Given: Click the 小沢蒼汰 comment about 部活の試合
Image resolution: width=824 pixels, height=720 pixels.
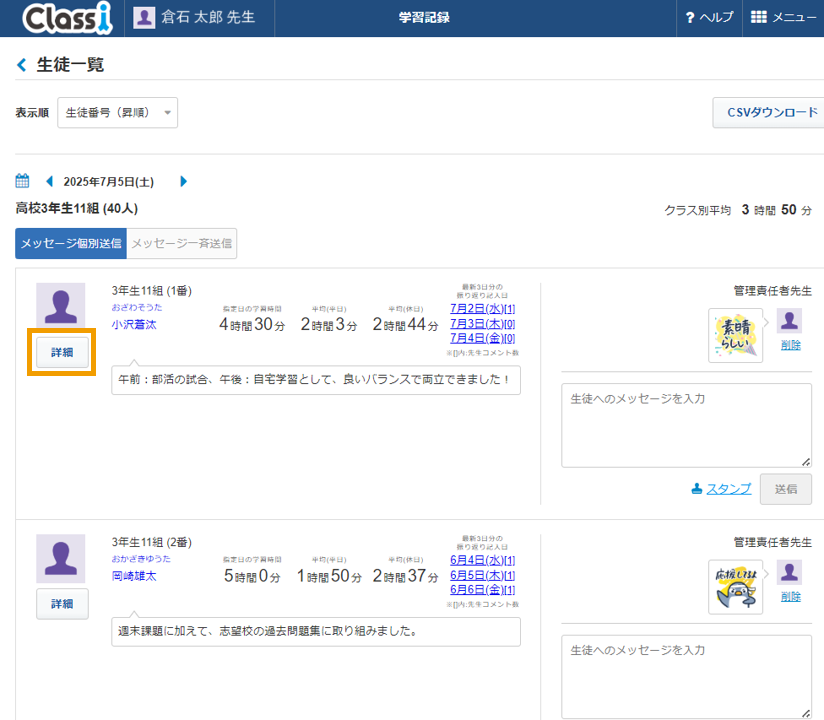Looking at the screenshot, I should tap(316, 379).
